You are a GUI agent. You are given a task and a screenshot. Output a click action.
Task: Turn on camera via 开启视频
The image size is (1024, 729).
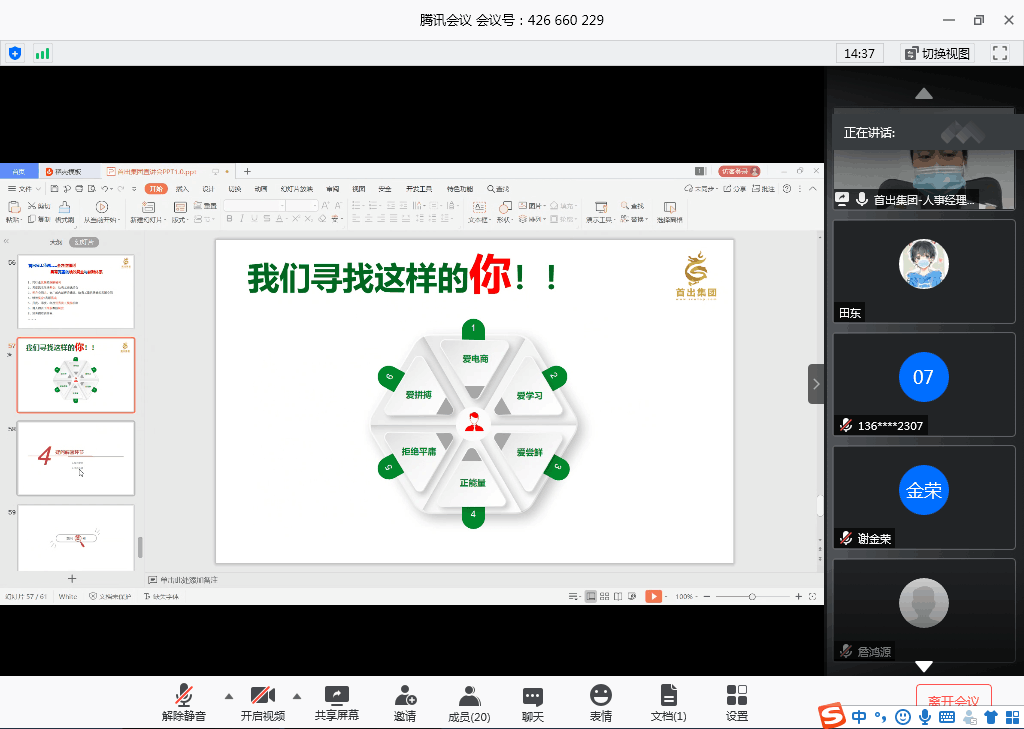click(x=262, y=703)
